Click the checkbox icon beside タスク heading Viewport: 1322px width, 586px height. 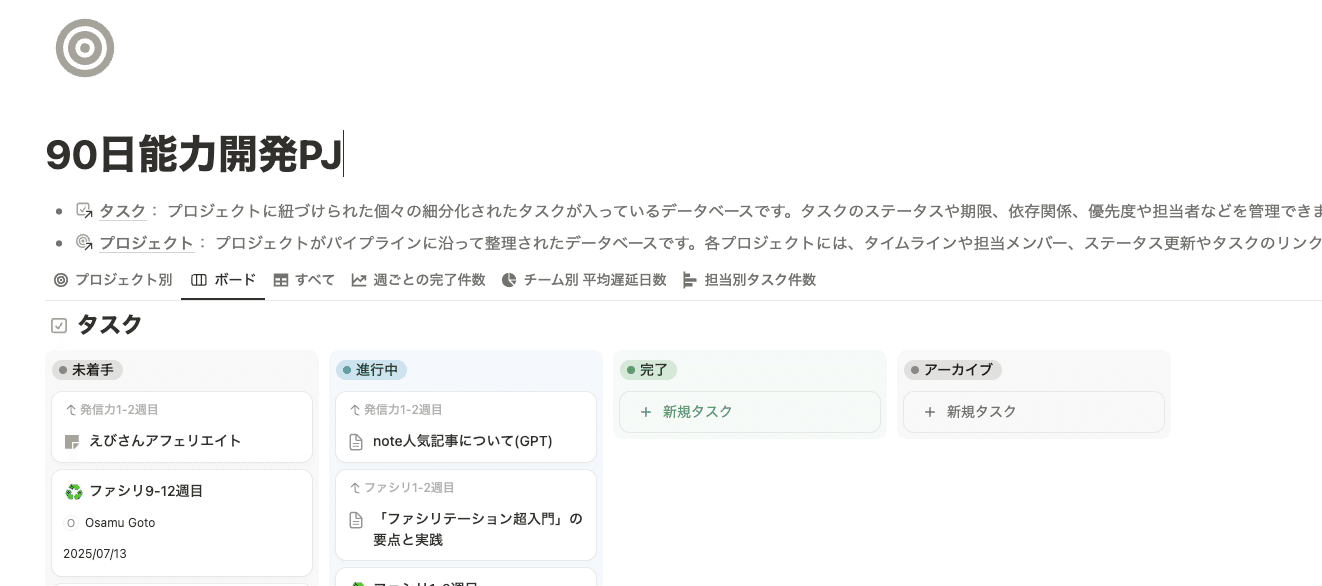click(x=59, y=325)
